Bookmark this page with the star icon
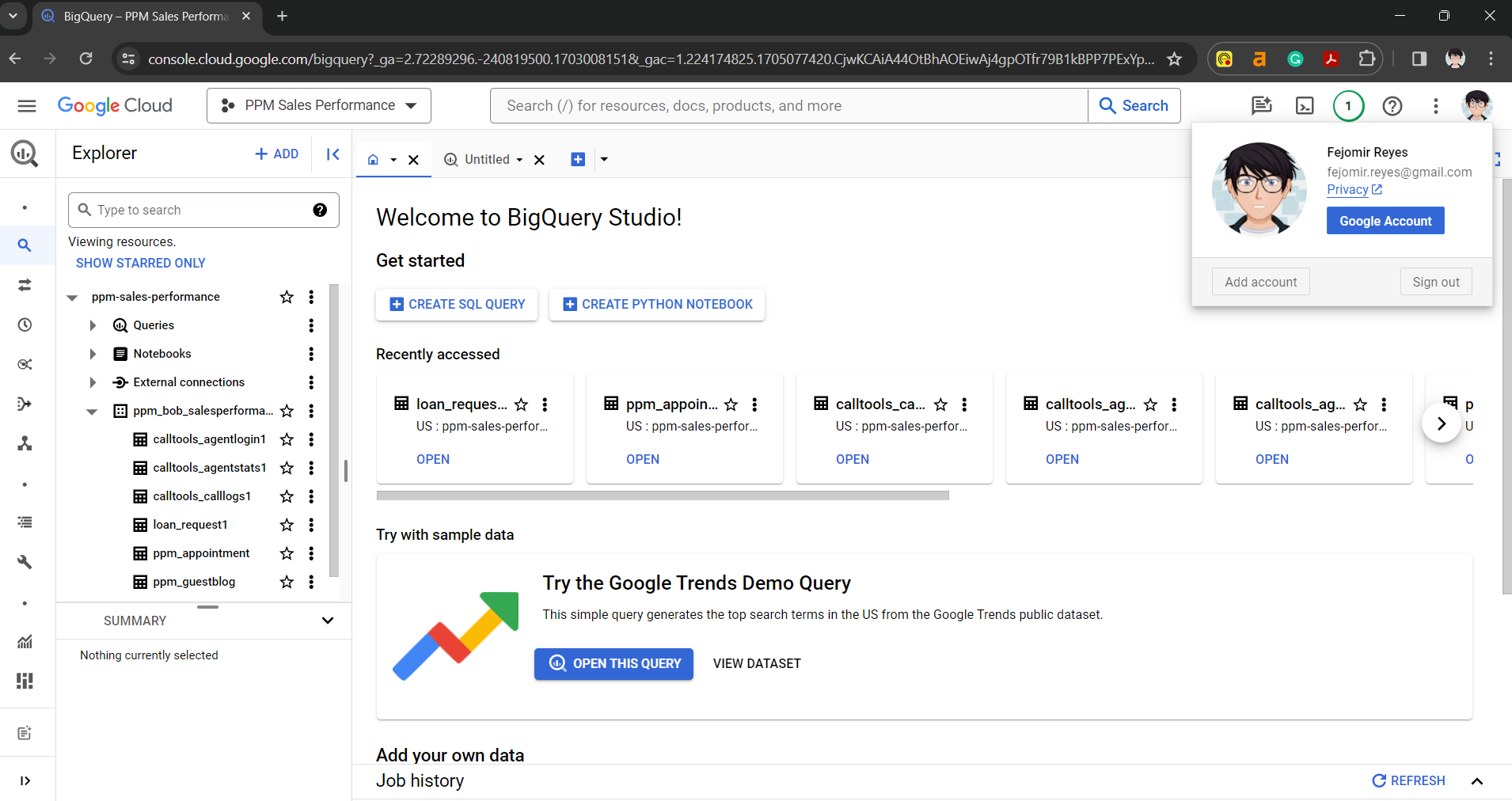Screen dimensions: 1512x801 pyautogui.click(x=1175, y=59)
